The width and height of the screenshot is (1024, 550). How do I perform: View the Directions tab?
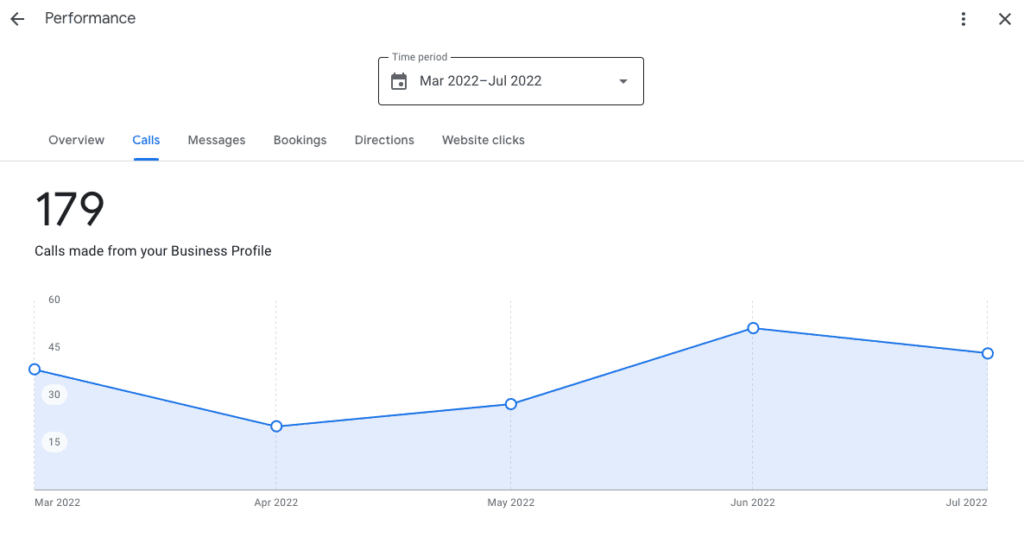point(384,140)
